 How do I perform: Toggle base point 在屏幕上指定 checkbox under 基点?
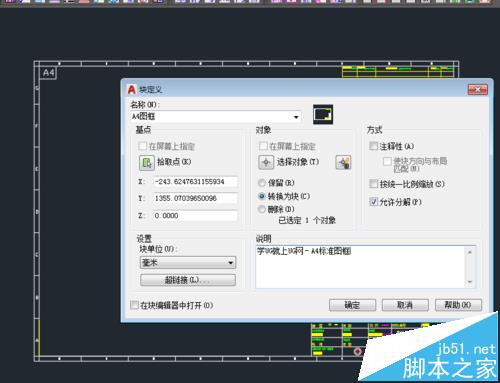point(142,146)
